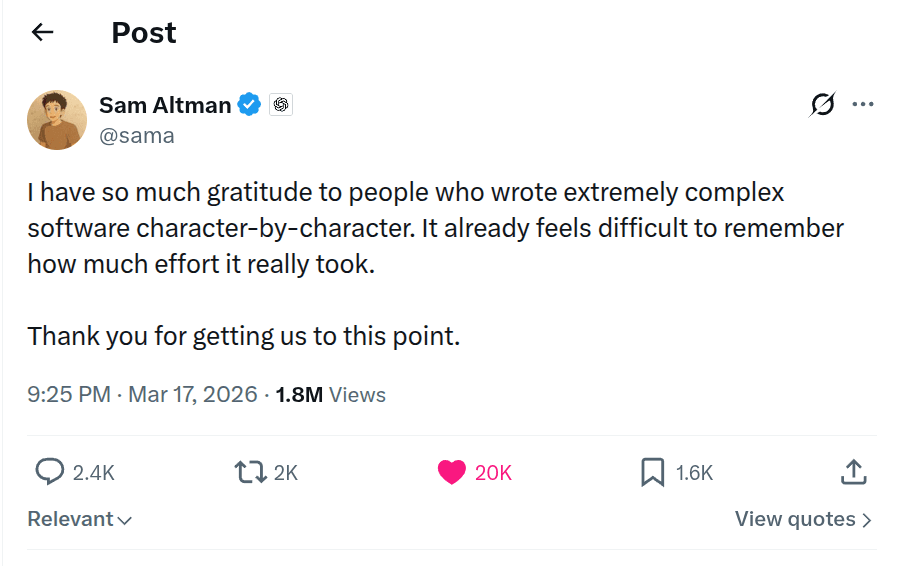
Task: Click the back arrow icon
Action: pyautogui.click(x=42, y=33)
